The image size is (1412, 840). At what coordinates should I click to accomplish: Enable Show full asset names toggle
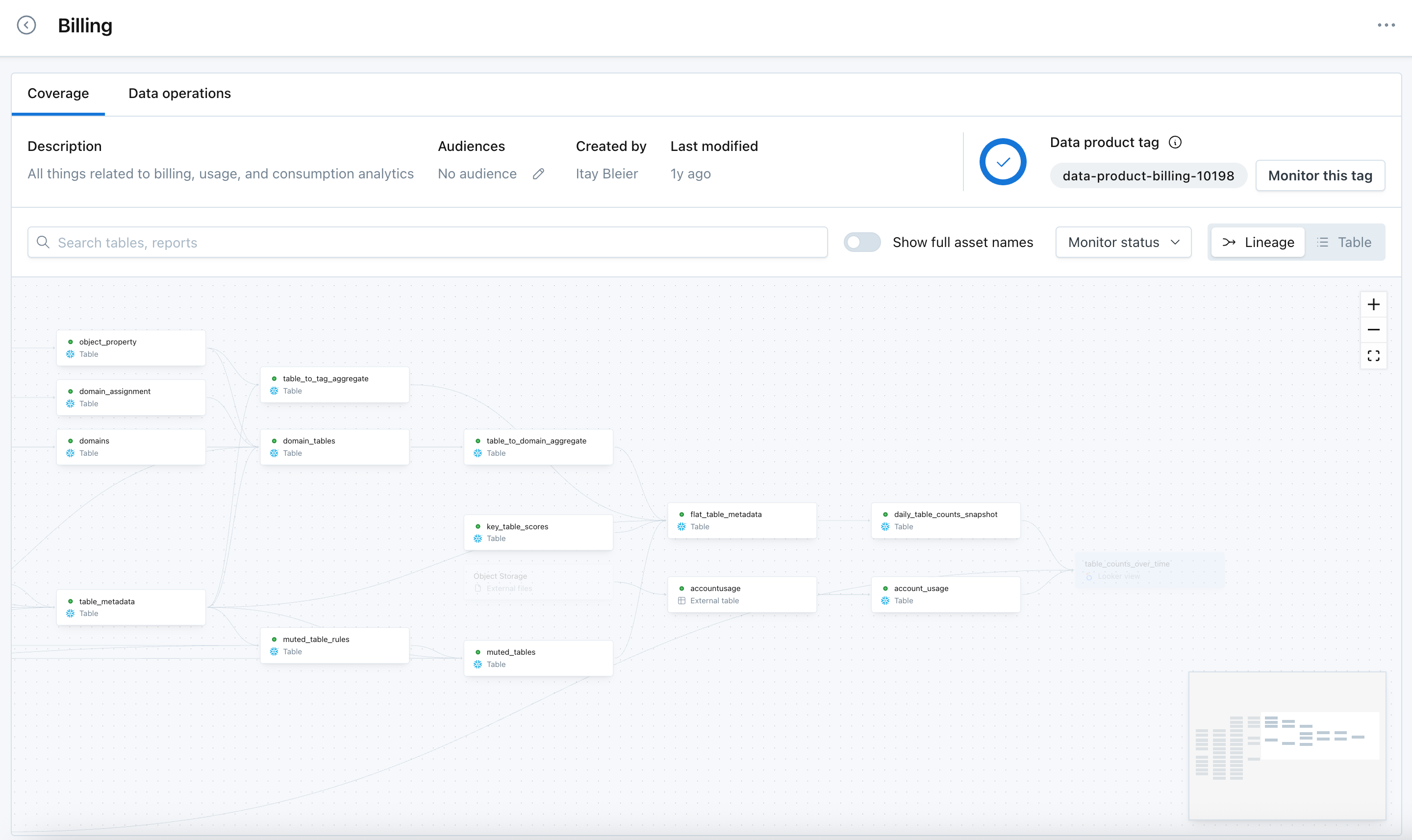(x=862, y=242)
